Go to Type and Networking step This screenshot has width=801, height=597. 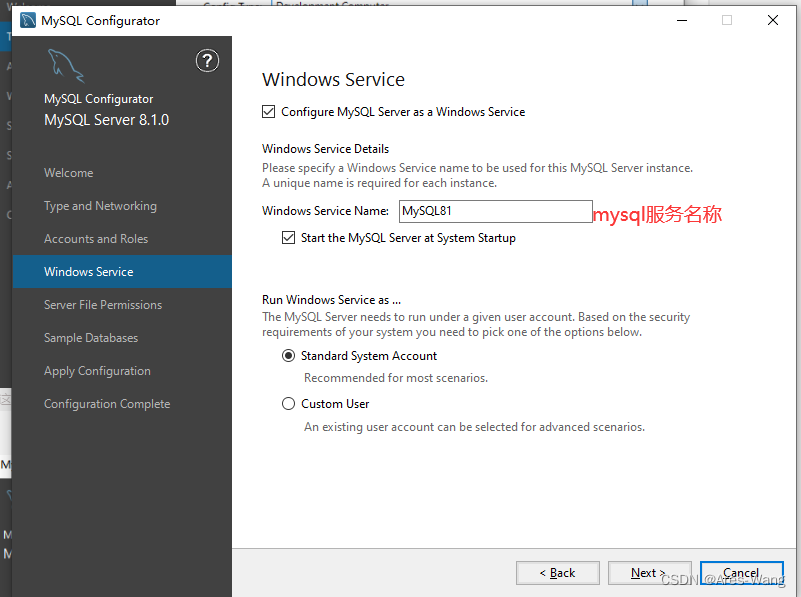click(100, 205)
